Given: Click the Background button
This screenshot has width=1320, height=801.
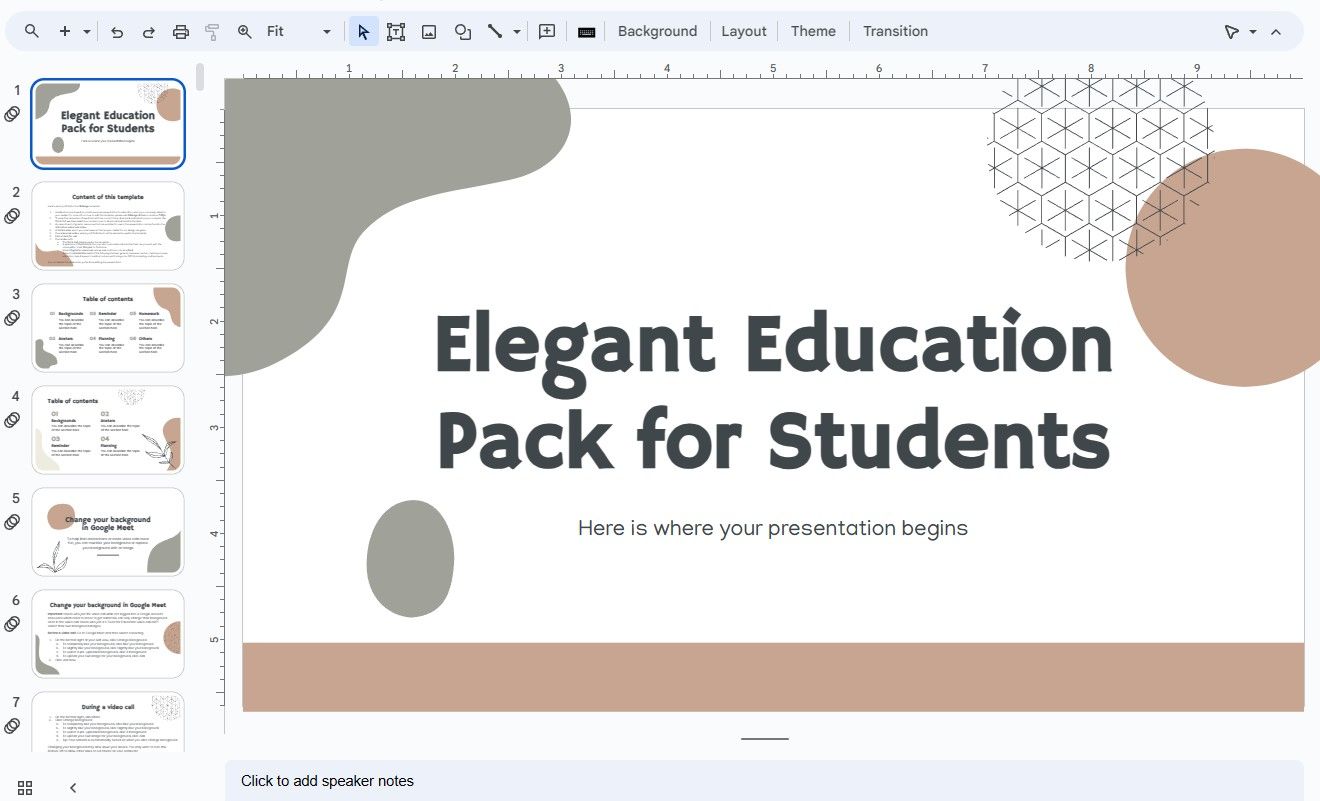Looking at the screenshot, I should (657, 31).
